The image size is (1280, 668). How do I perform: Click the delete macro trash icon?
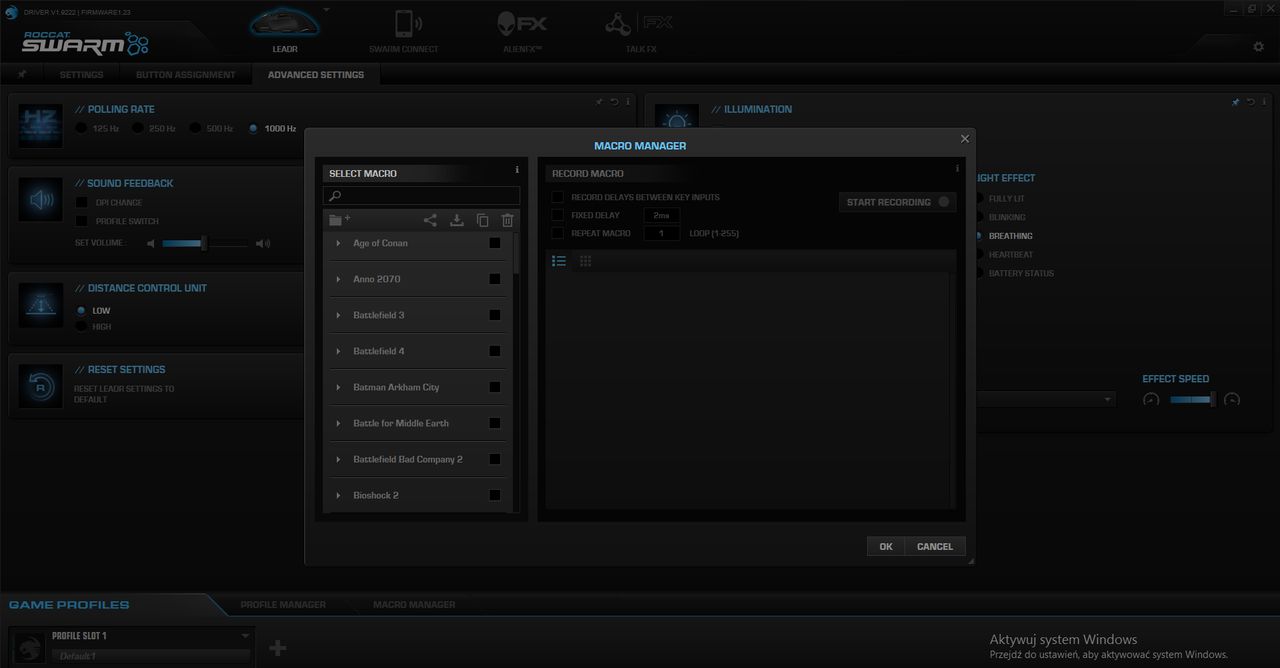[x=508, y=220]
